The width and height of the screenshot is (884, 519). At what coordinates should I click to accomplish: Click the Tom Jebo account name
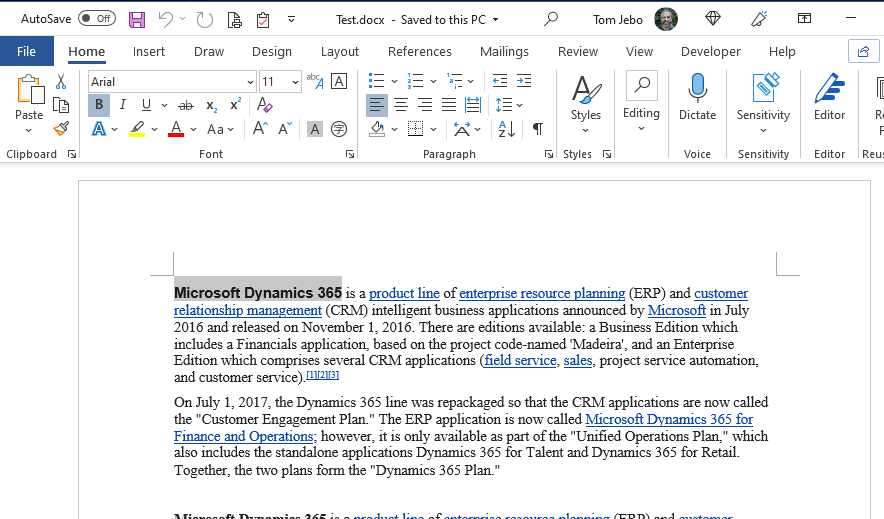coord(617,20)
